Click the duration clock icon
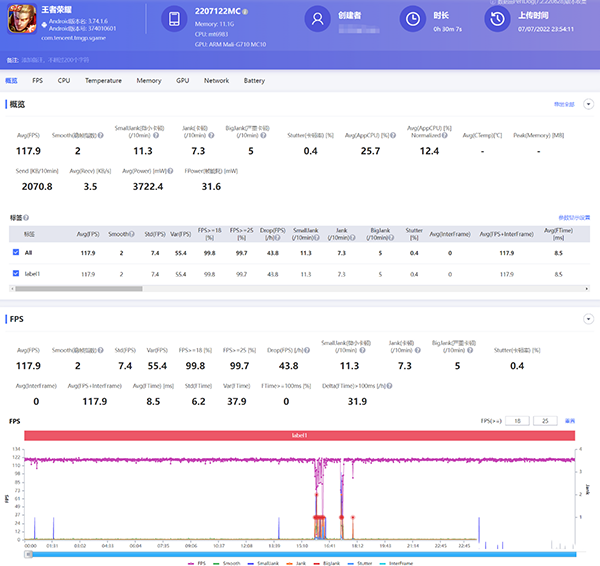Screen dimensions: 600x566 pos(412,19)
